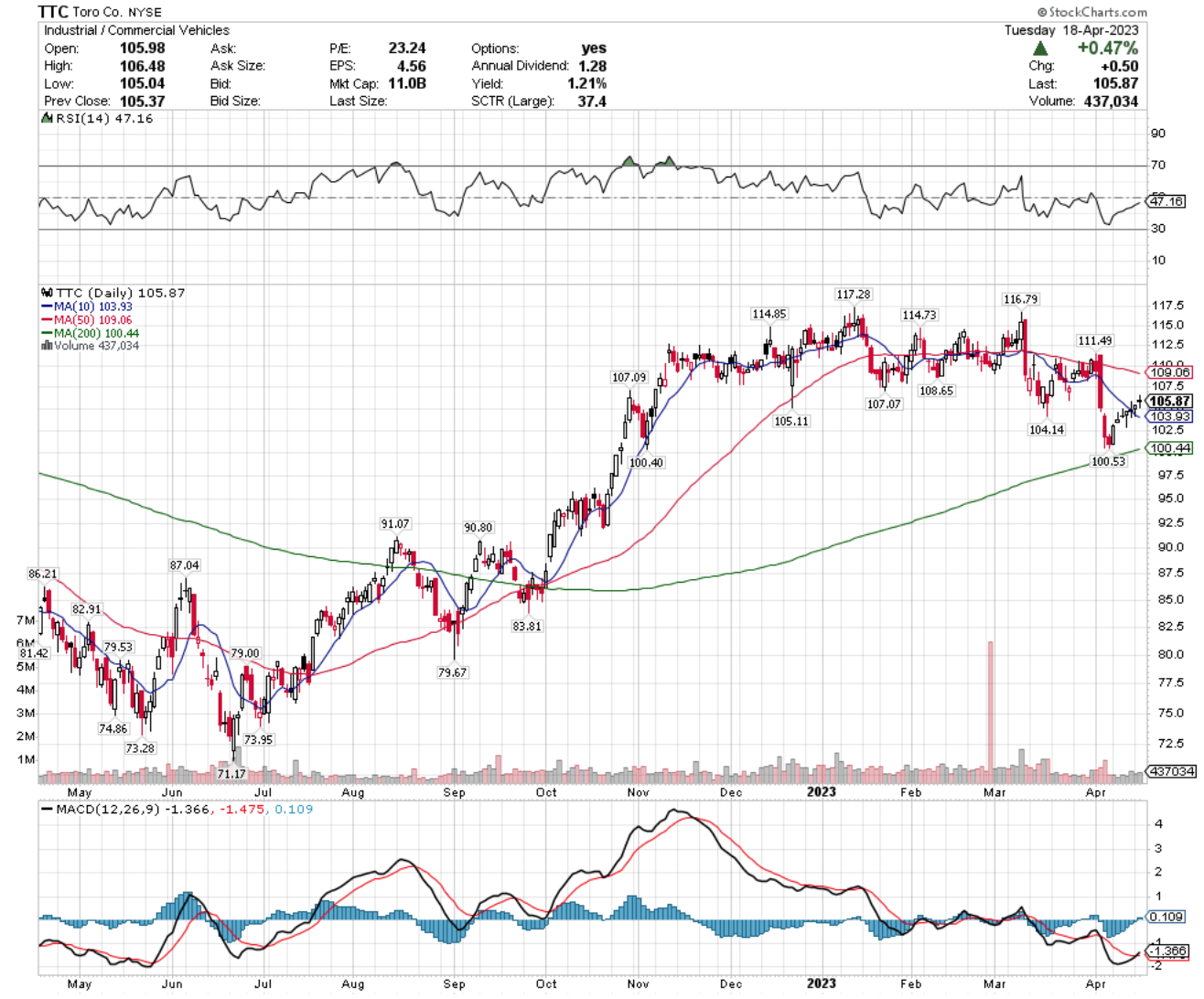Image resolution: width=1204 pixels, height=999 pixels.
Task: Click the MA(10) 103.93 legend entry
Action: click(x=87, y=306)
